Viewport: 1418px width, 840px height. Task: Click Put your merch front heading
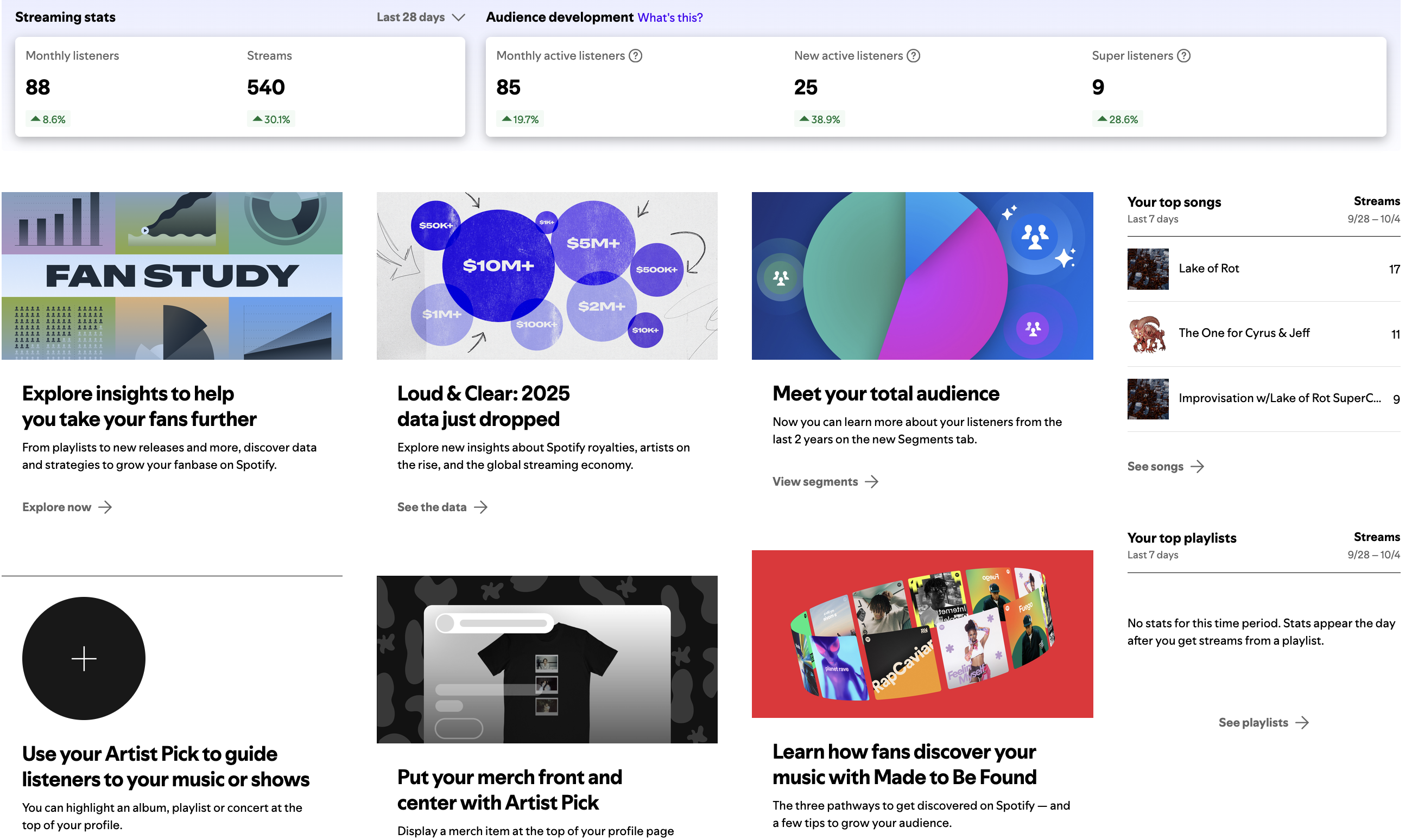[x=510, y=790]
